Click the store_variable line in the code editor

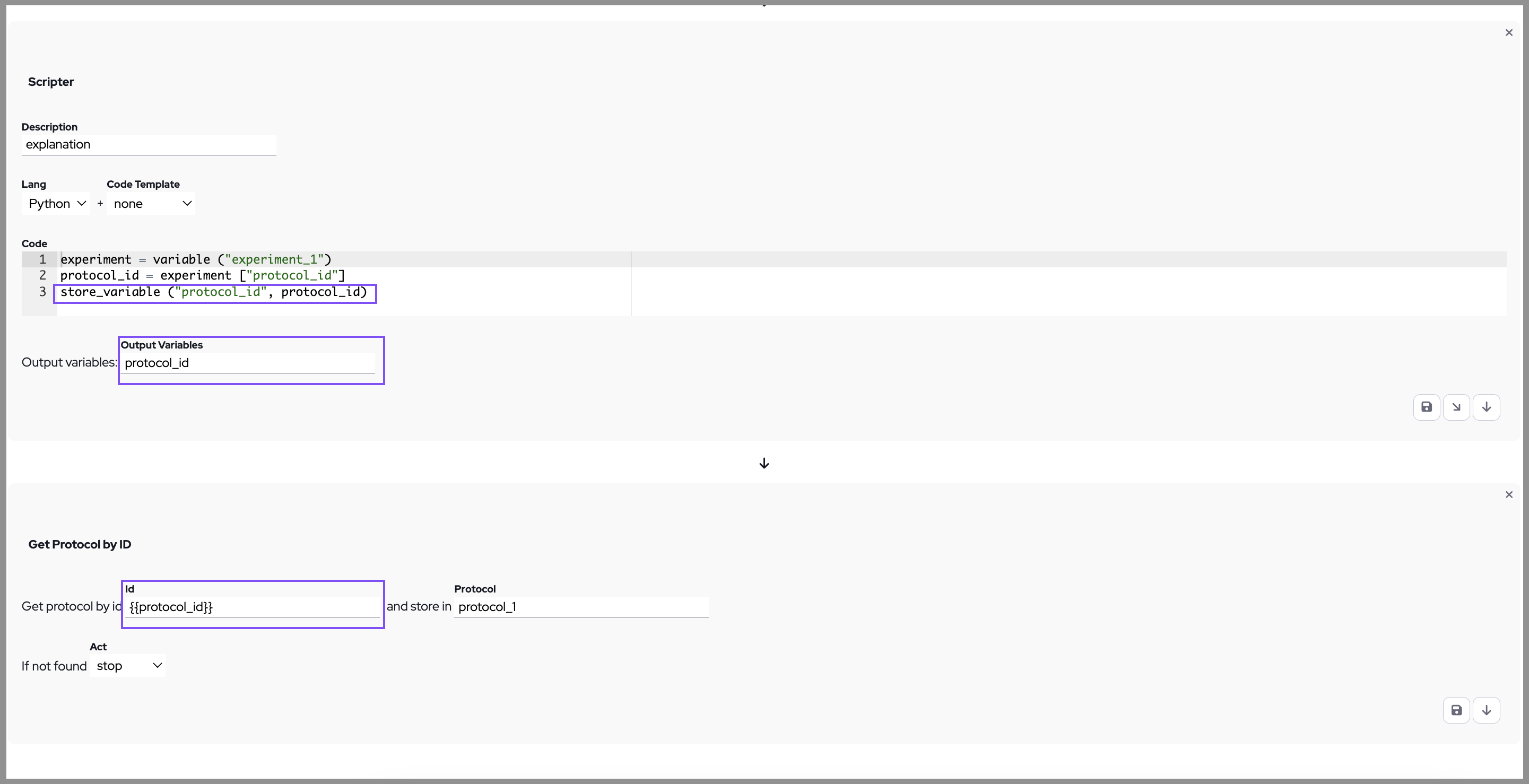coord(214,292)
